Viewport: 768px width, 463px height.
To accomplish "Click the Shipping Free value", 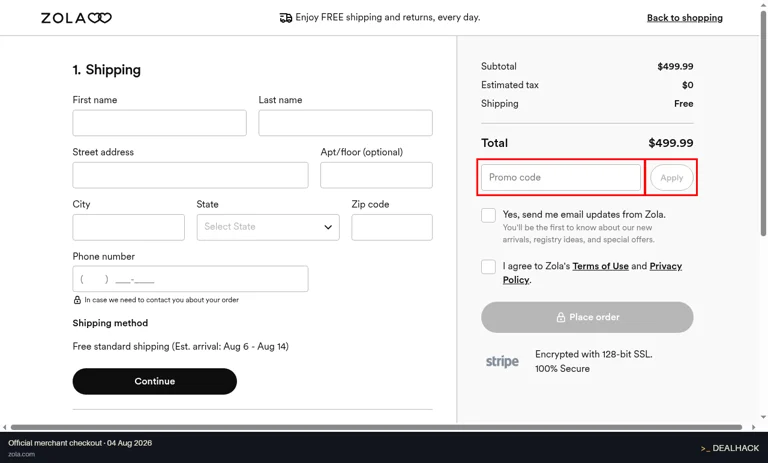I will tap(683, 103).
